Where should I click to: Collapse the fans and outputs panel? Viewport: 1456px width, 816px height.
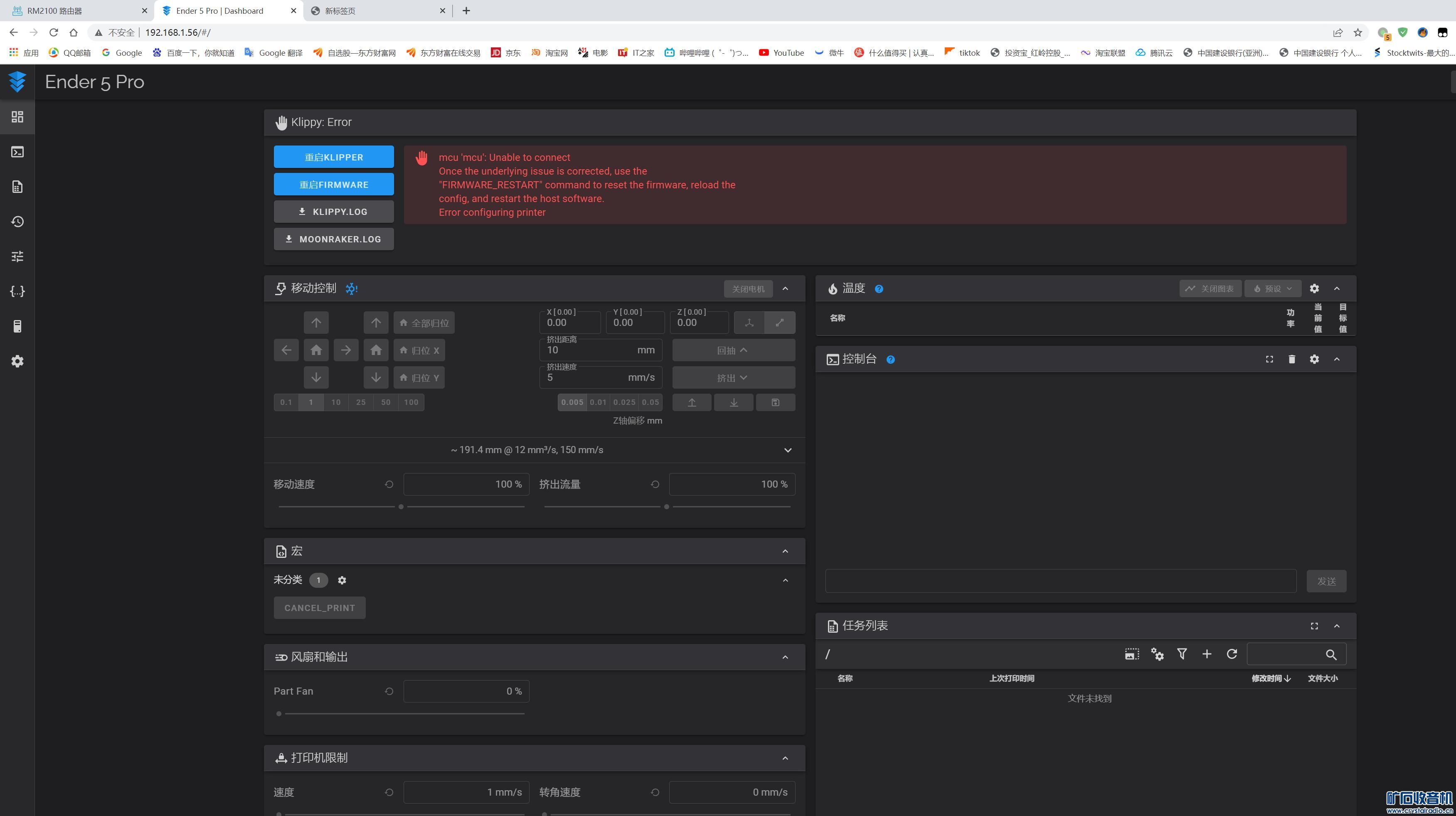click(x=785, y=657)
